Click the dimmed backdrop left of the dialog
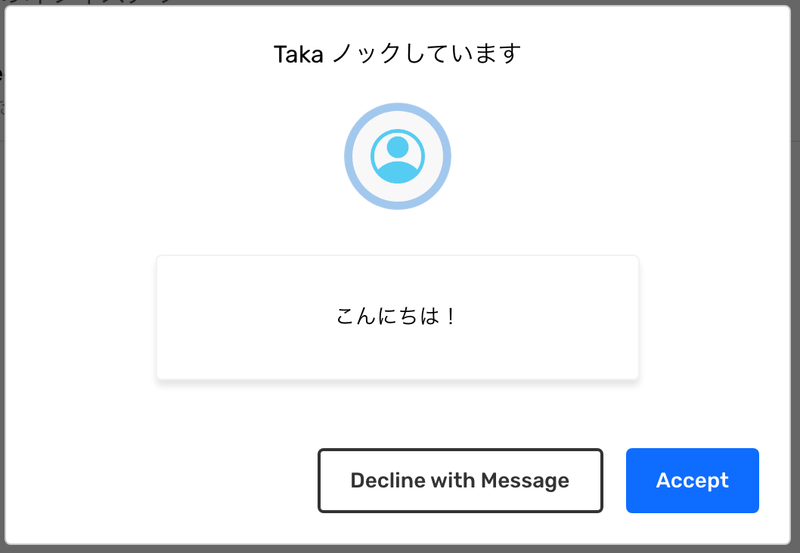 [x=2, y=306]
